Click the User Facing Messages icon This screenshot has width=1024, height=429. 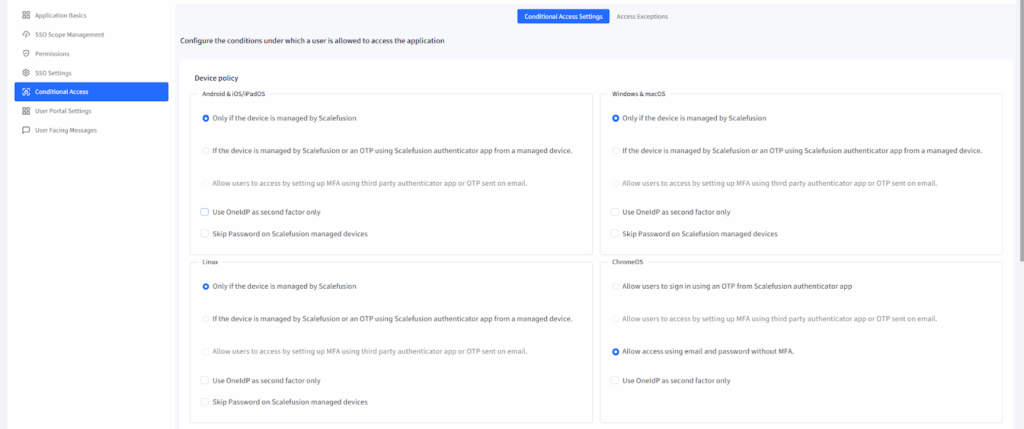tap(25, 130)
